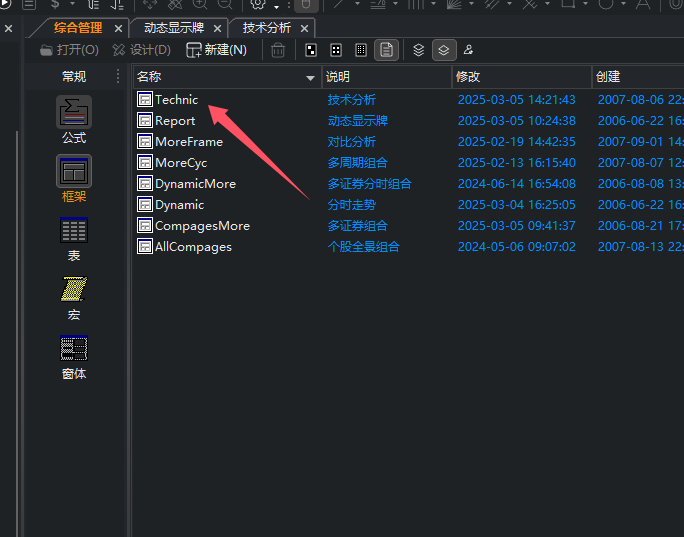This screenshot has width=684, height=537.
Task: Select the 常规 sidebar heading
Action: pyautogui.click(x=74, y=77)
